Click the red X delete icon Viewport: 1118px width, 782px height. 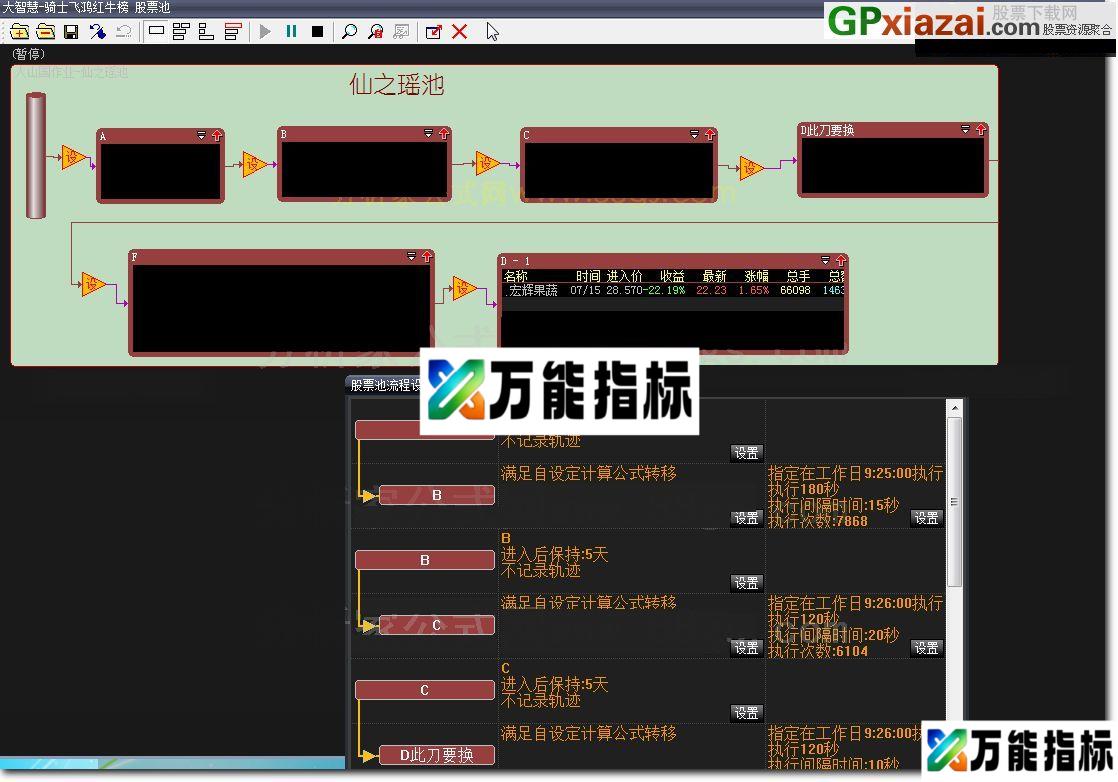(460, 31)
